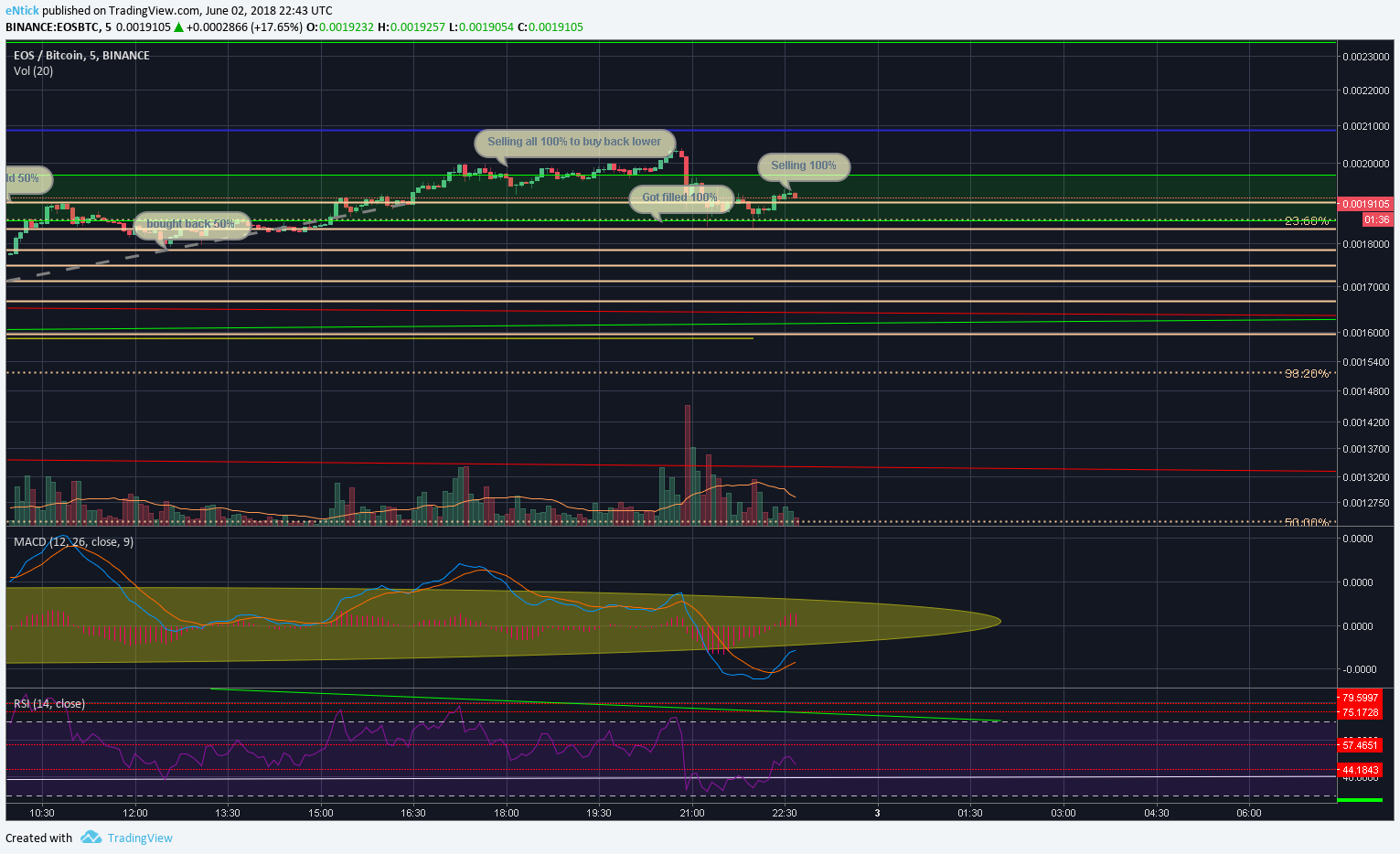Click the 75.1728 RSI value tag
1400x854 pixels.
1360,712
